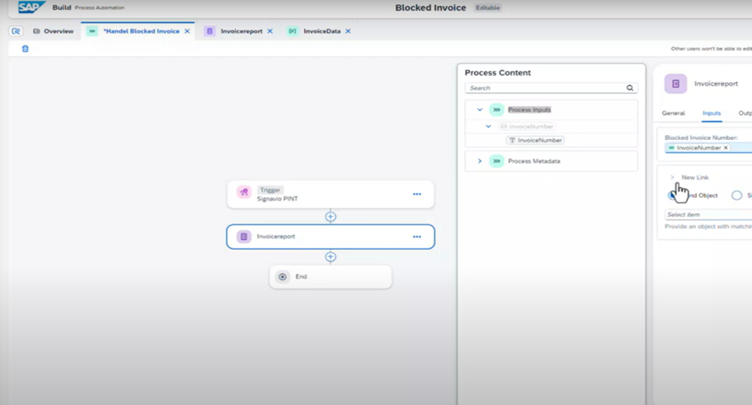
Task: Select the second radio button beside Object option
Action: pyautogui.click(x=737, y=195)
